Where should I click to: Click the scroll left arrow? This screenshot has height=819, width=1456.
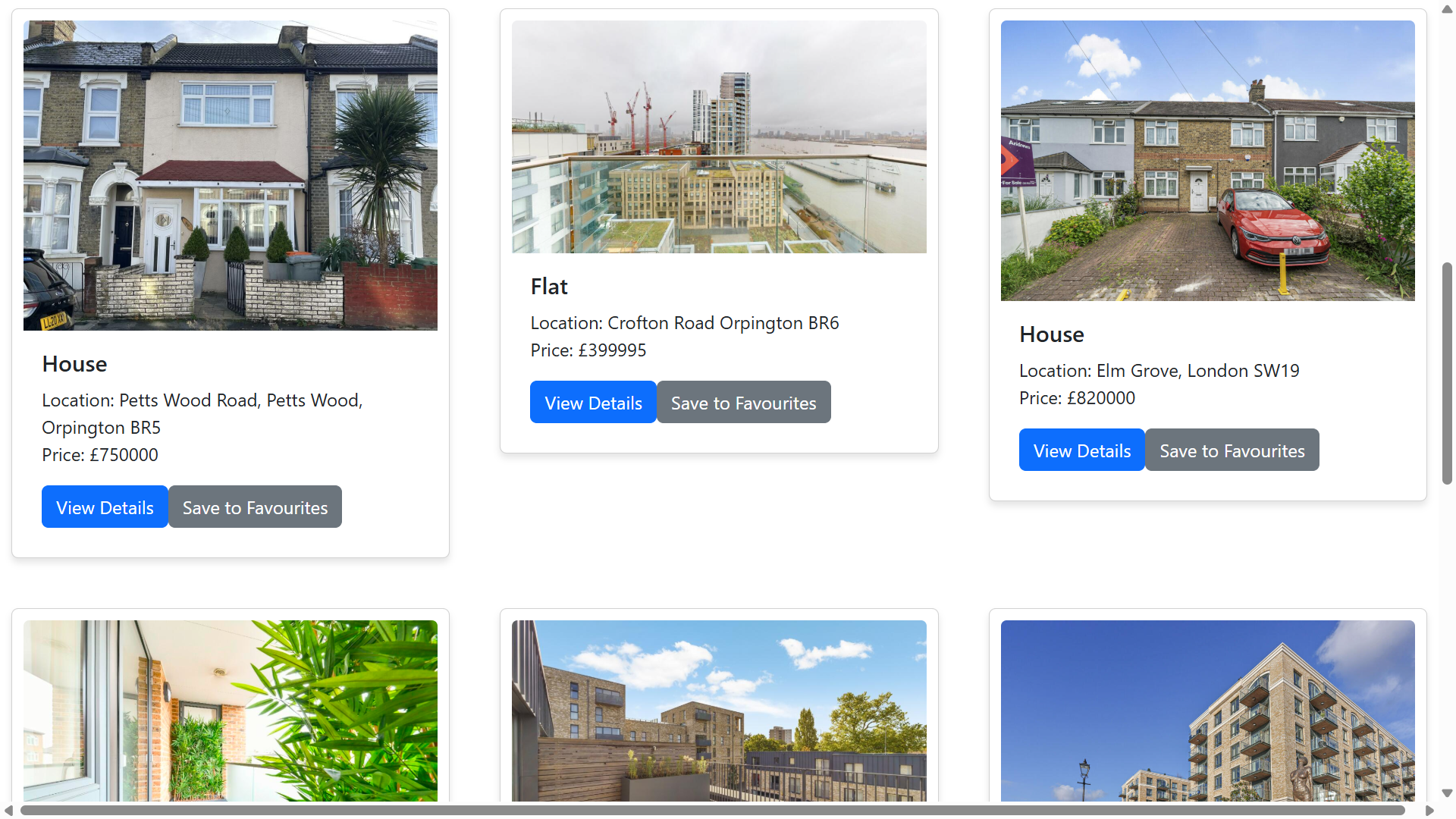click(8, 811)
